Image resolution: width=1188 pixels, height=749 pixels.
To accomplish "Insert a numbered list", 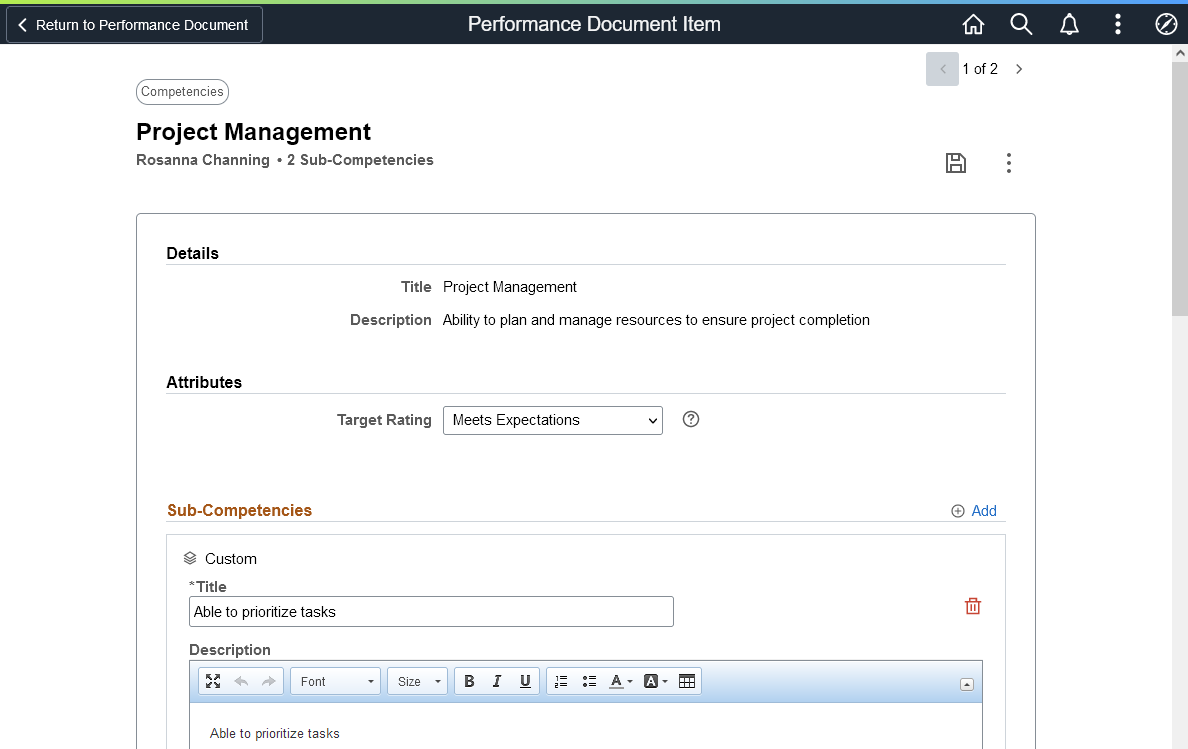I will pyautogui.click(x=561, y=681).
